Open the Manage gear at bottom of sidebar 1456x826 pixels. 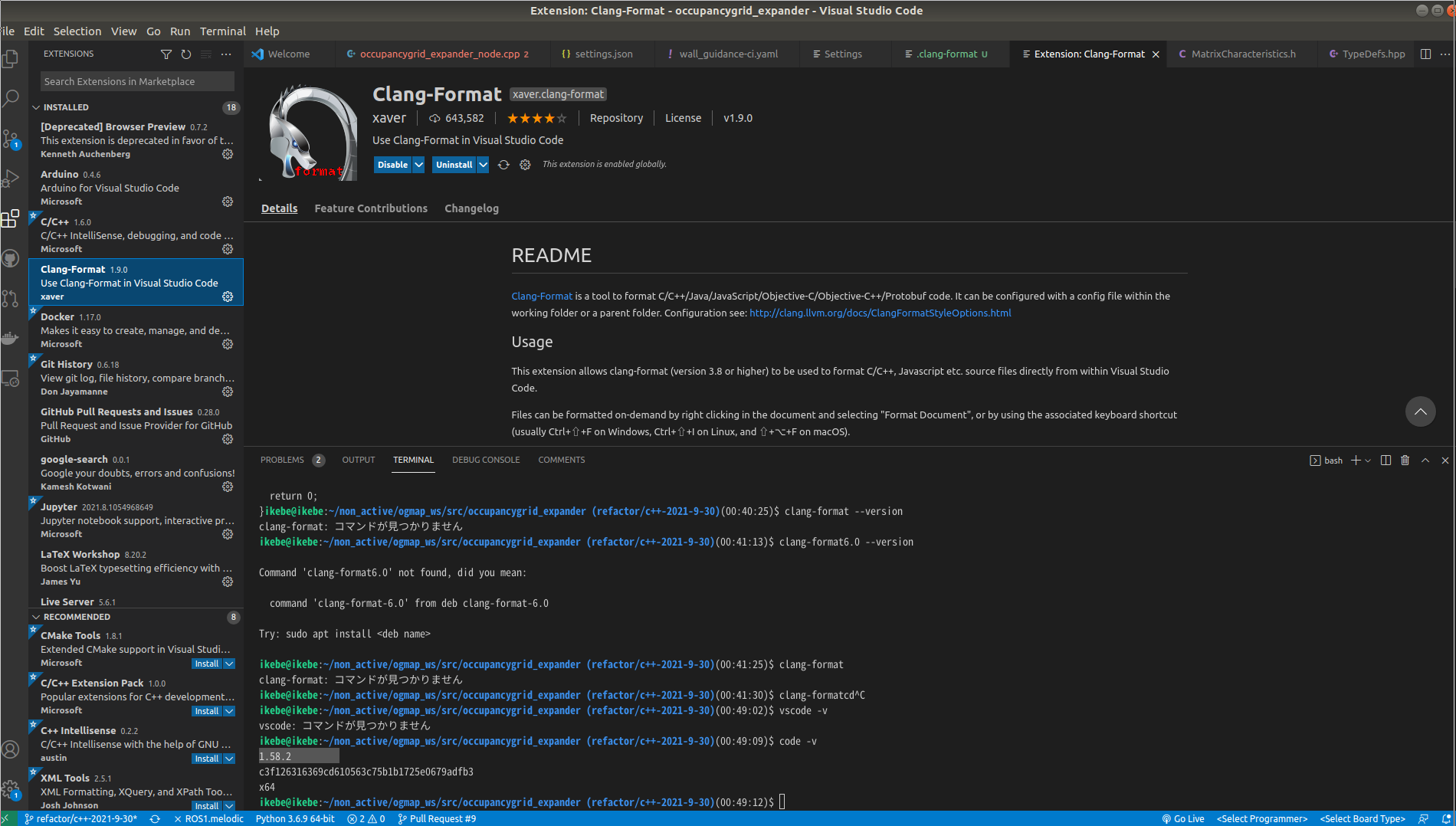11,789
